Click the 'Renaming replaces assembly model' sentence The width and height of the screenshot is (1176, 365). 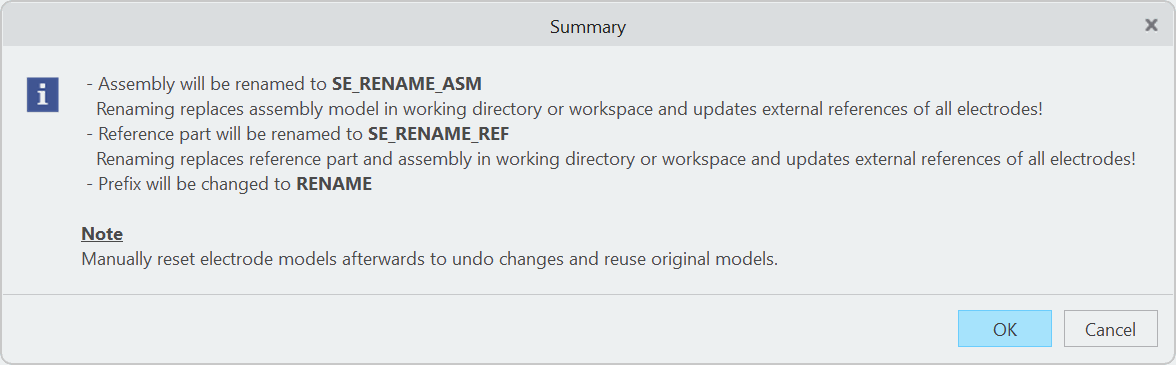[x=570, y=108]
